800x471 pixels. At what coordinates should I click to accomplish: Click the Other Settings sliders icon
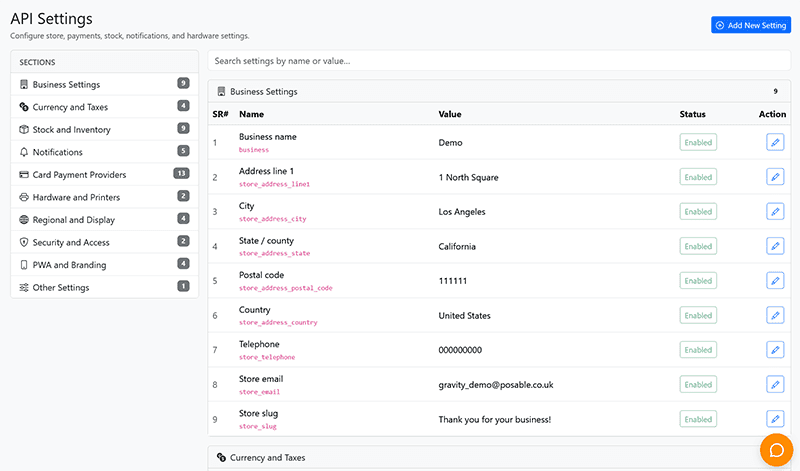pos(24,287)
